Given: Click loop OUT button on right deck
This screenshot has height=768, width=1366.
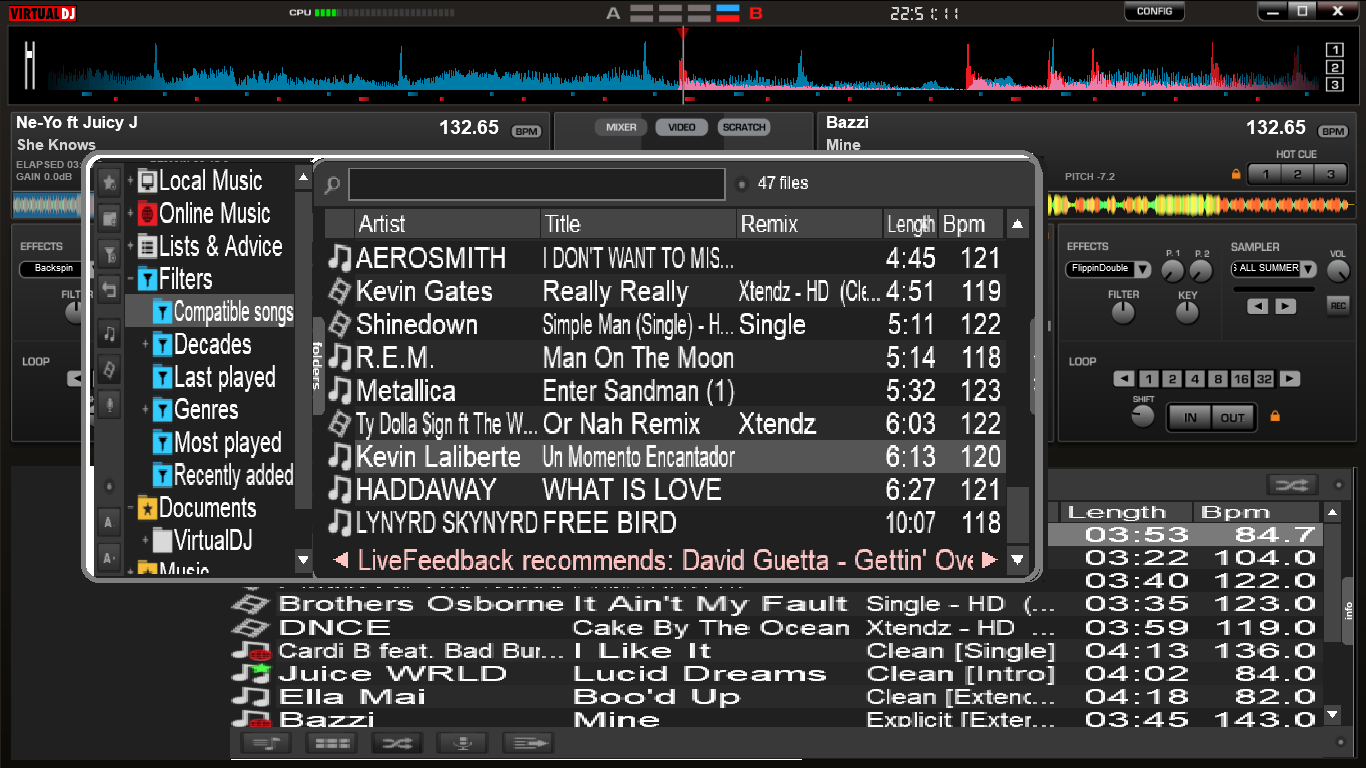Looking at the screenshot, I should pyautogui.click(x=1233, y=418).
